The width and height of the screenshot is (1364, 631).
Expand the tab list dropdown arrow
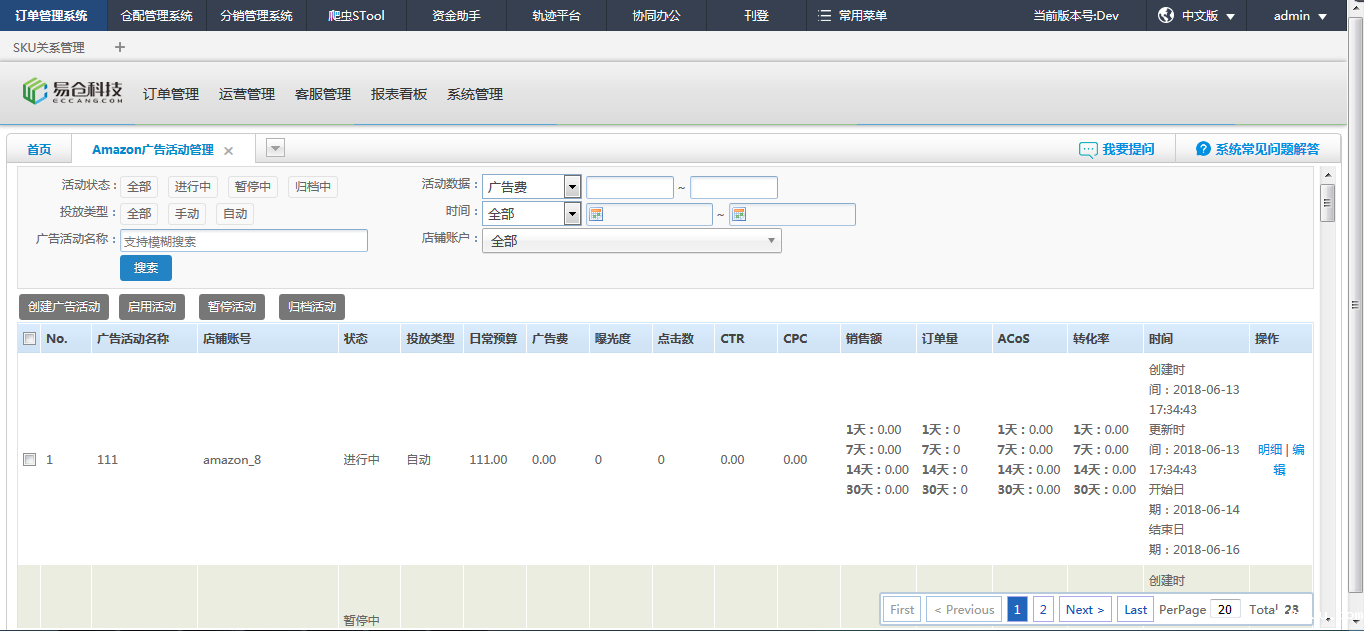[x=275, y=148]
